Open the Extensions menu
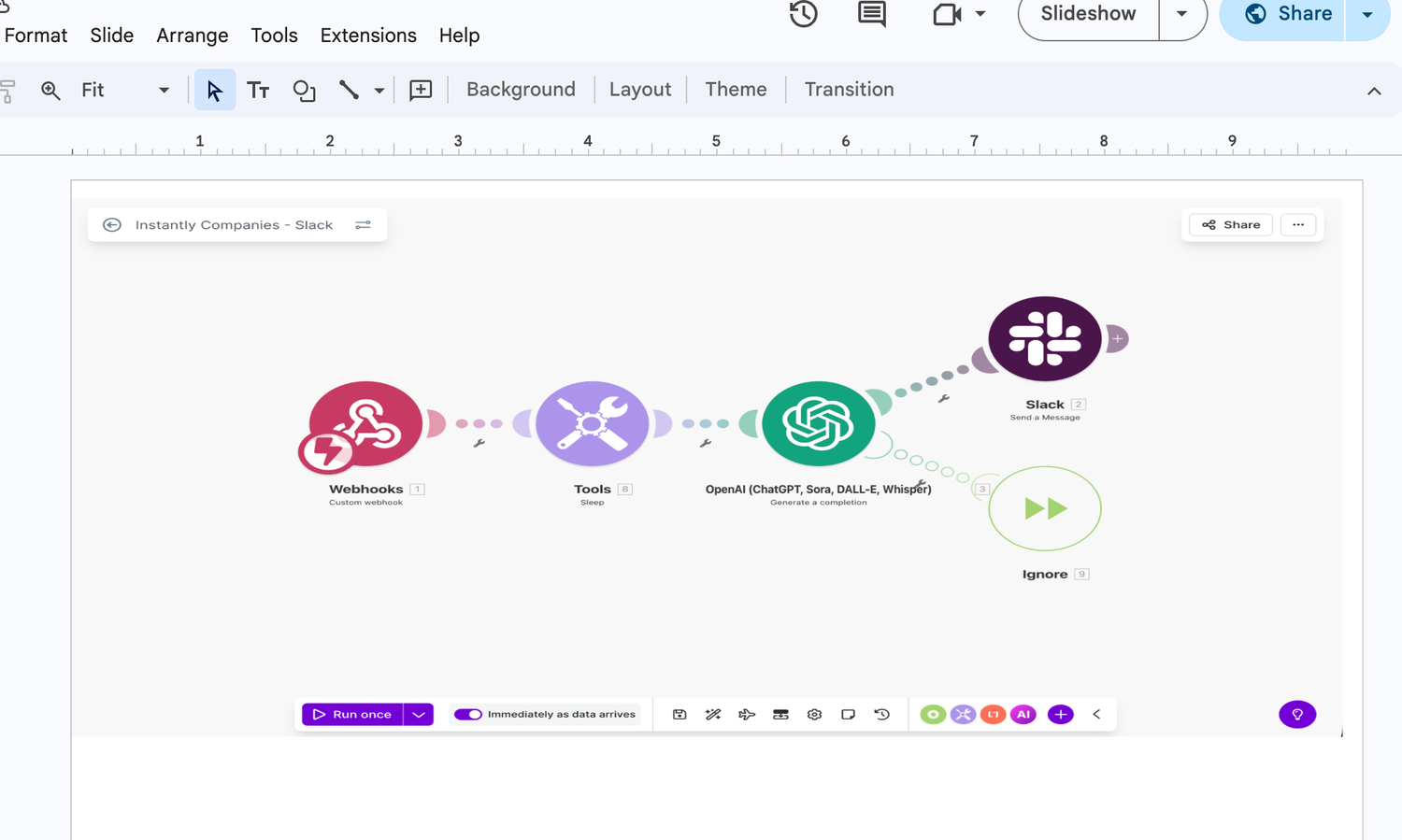This screenshot has height=840, width=1402. pos(368,36)
